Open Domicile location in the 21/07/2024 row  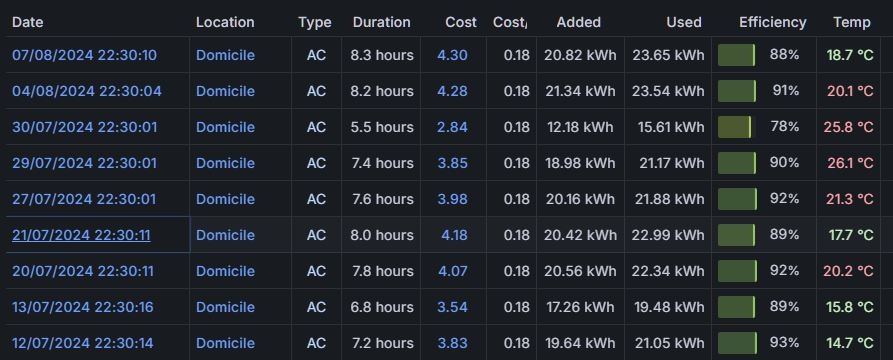point(226,235)
